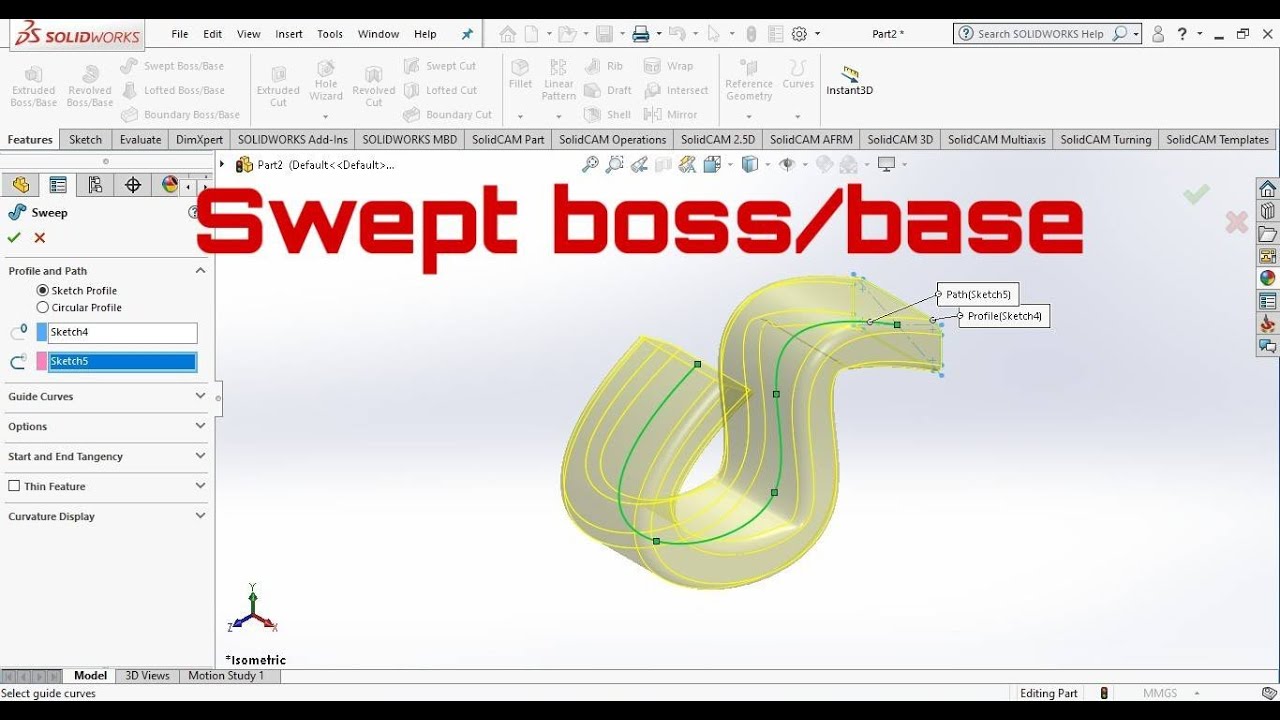Expand the Part2 flyout tree arrow
Viewport: 1280px width, 720px height.
coord(222,164)
